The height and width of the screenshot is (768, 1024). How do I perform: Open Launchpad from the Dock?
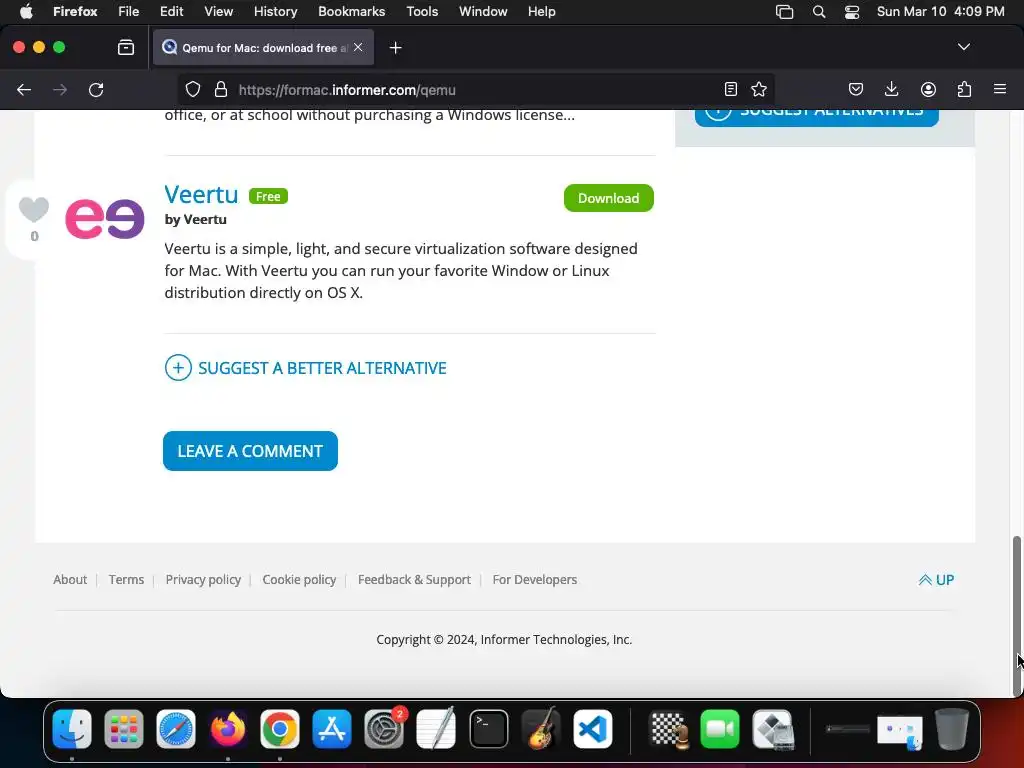pyautogui.click(x=123, y=728)
